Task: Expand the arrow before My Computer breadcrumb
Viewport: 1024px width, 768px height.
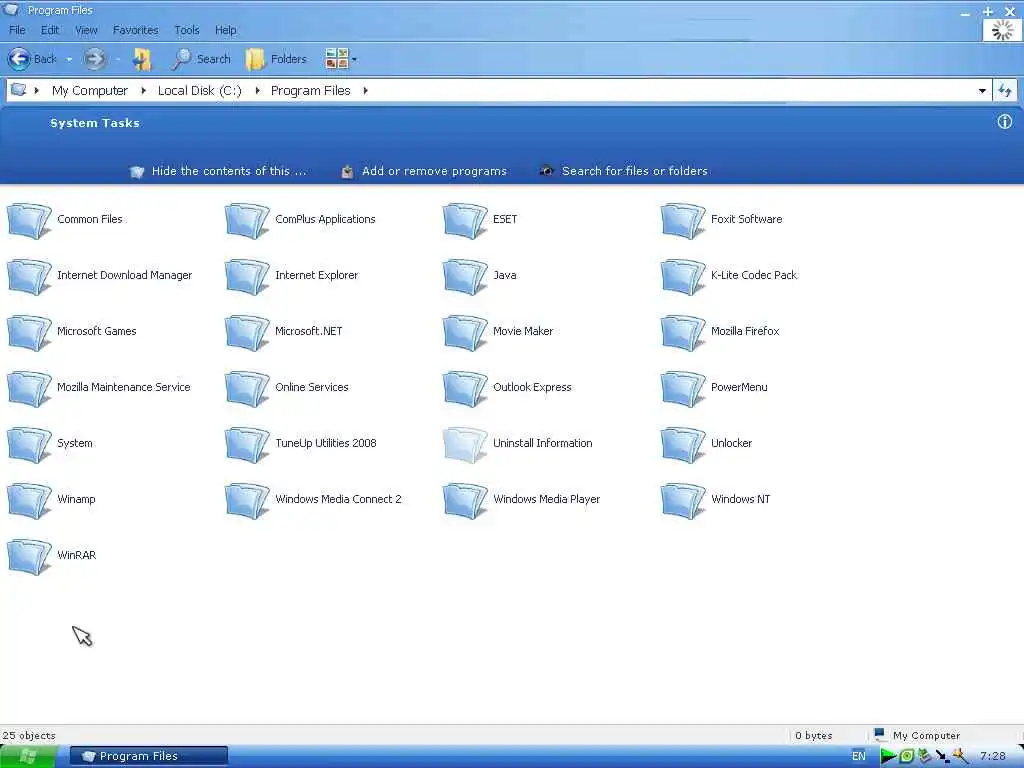Action: pyautogui.click(x=37, y=91)
